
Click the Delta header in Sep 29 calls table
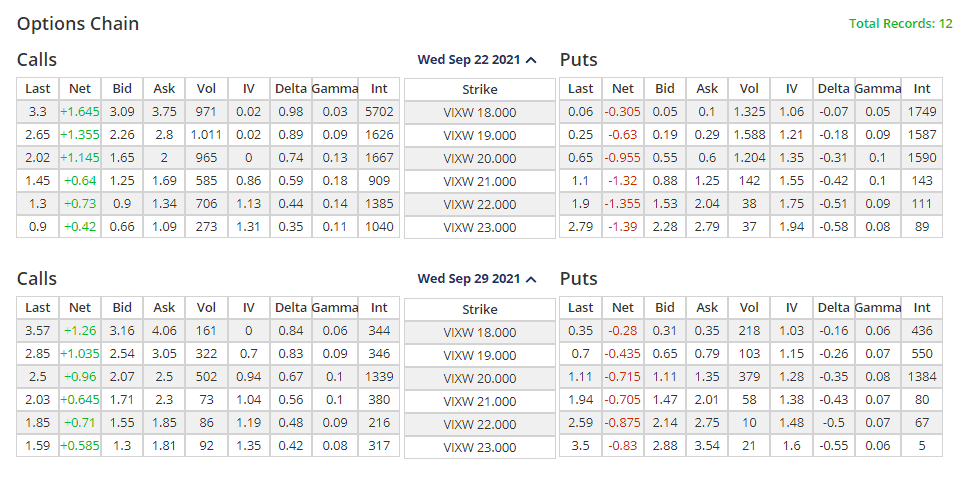pyautogui.click(x=291, y=308)
